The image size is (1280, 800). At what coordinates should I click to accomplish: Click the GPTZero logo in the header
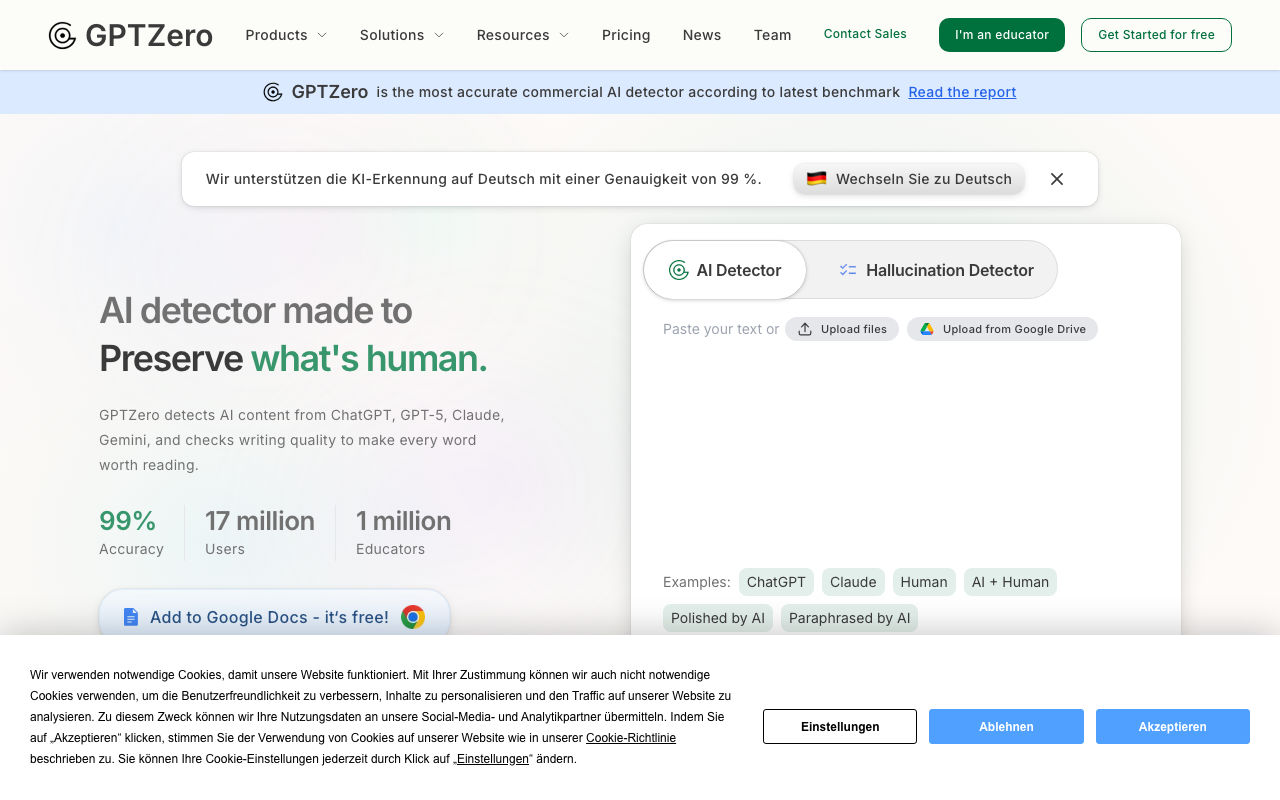131,35
